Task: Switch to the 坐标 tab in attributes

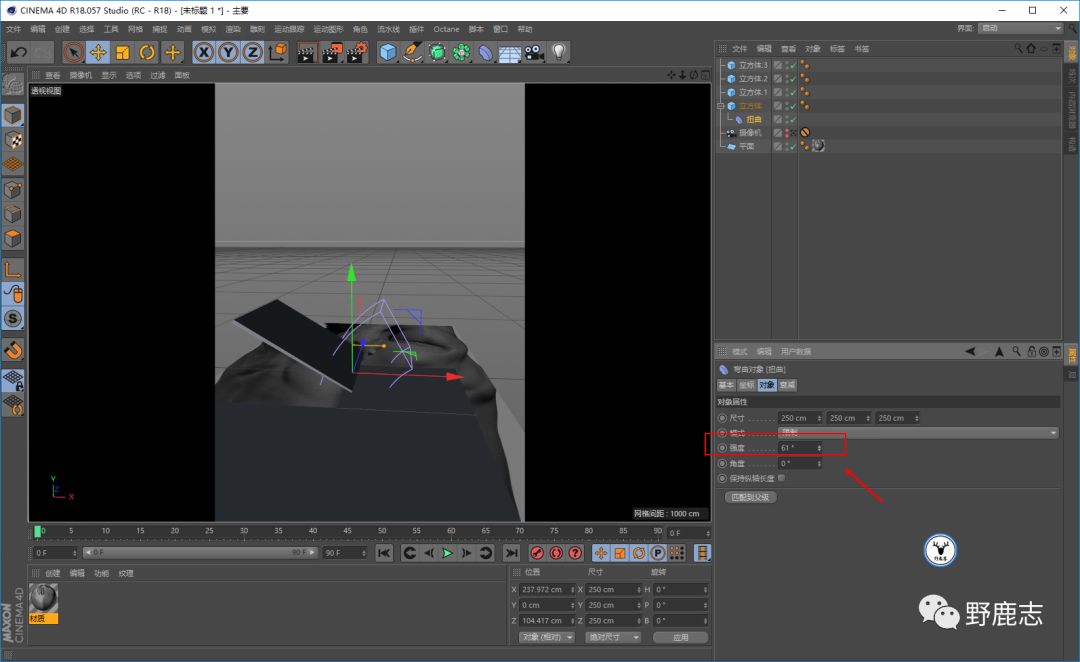Action: point(746,385)
